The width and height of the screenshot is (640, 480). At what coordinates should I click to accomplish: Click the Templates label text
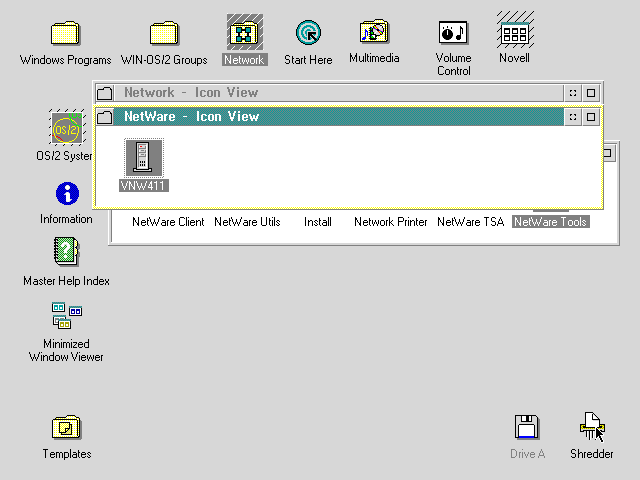coord(67,454)
